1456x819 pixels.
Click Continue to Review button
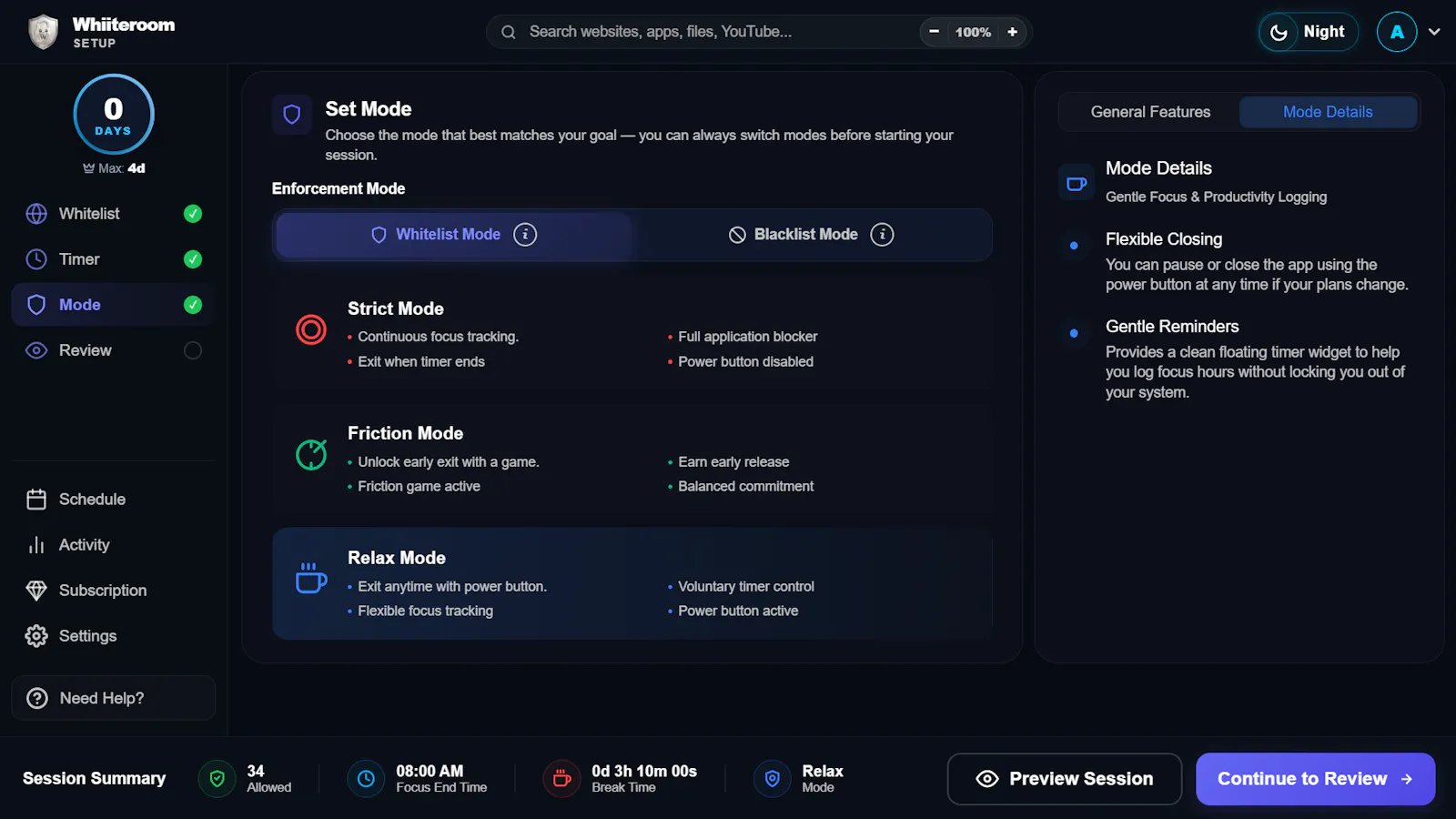click(1315, 779)
